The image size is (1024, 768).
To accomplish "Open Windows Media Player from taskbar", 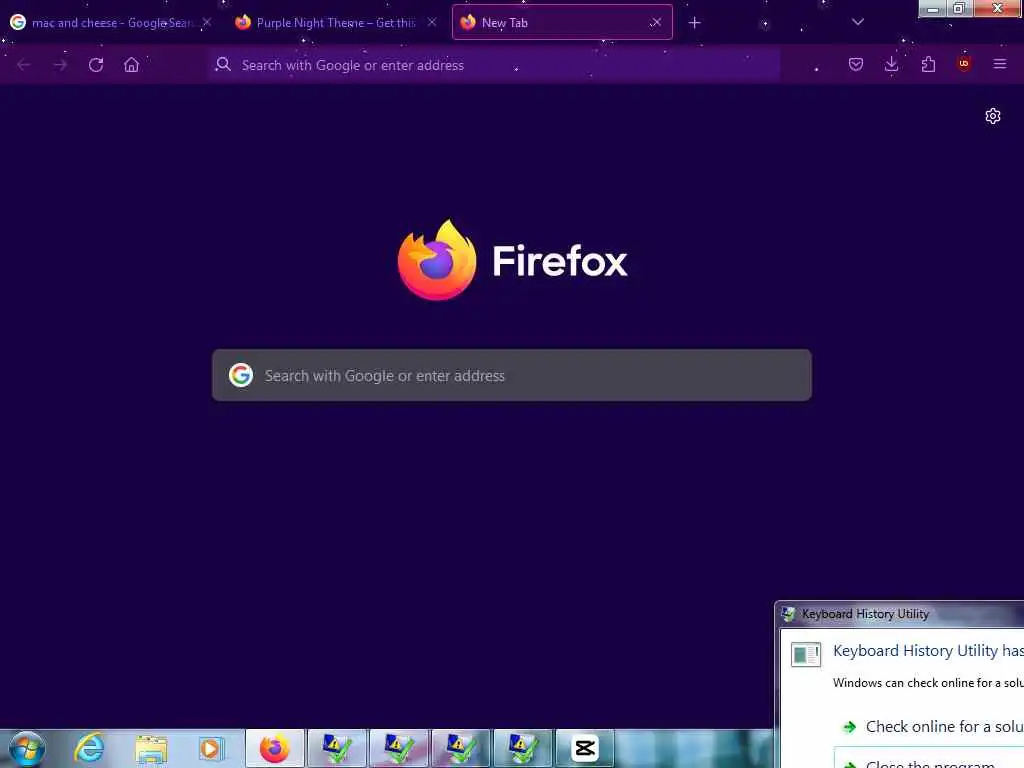I will pyautogui.click(x=211, y=748).
